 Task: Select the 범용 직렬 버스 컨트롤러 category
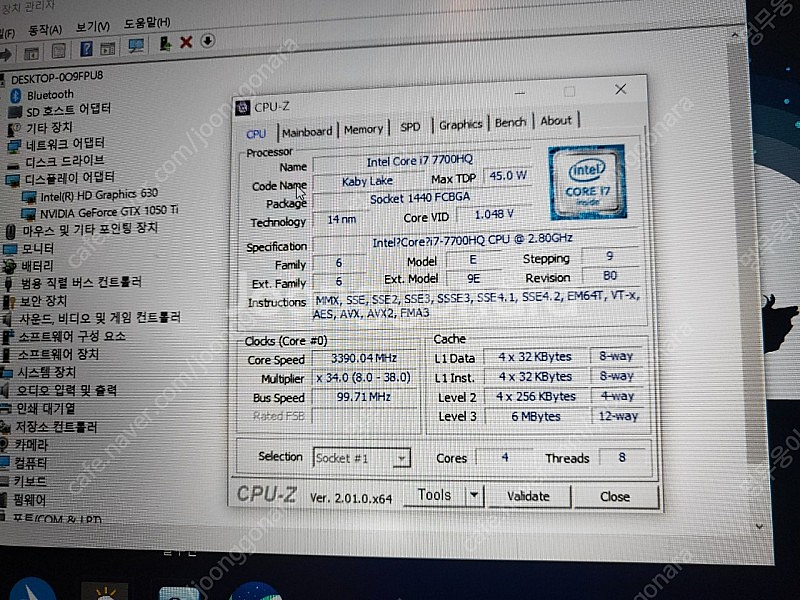(x=81, y=283)
